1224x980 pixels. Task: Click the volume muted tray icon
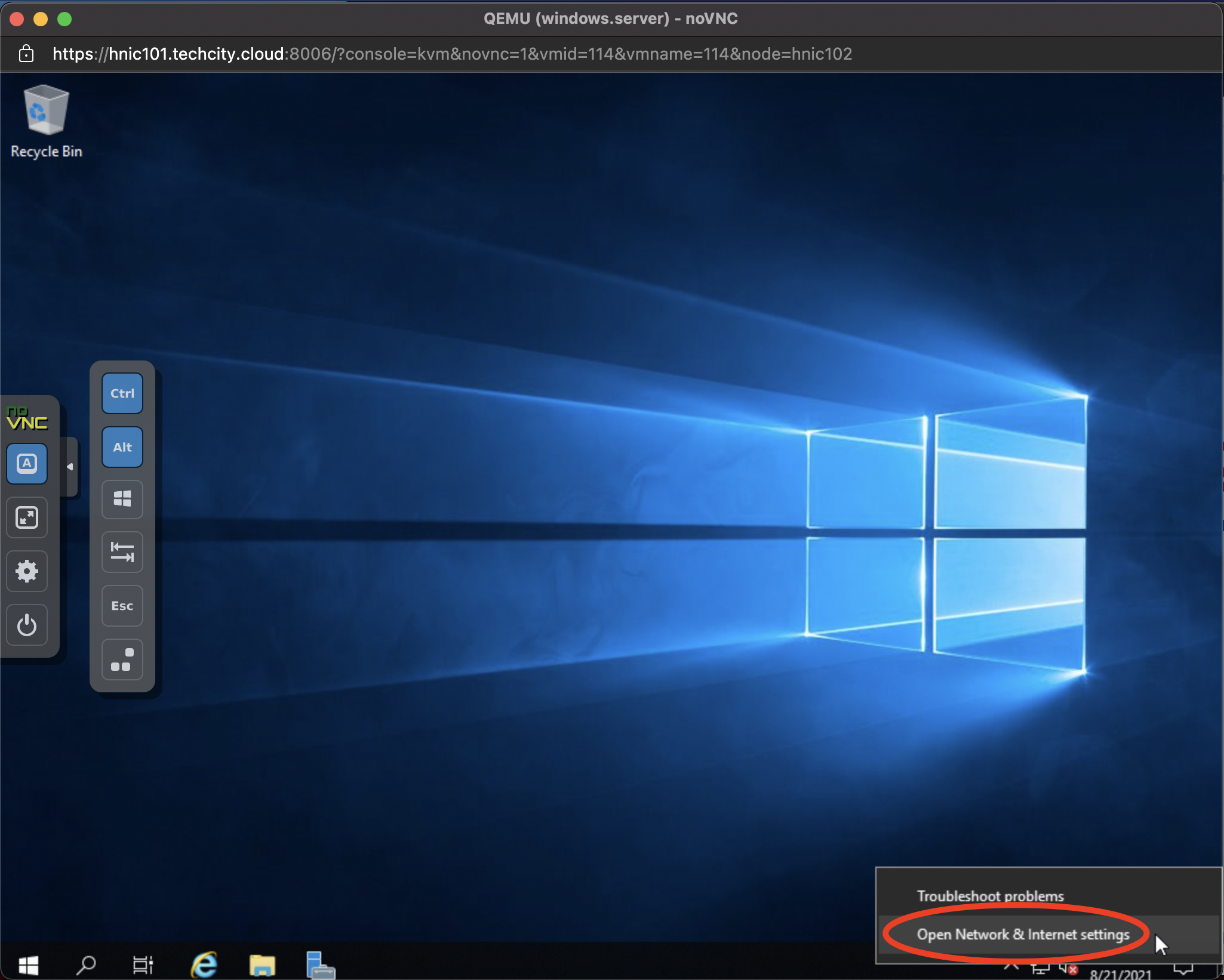1069,969
